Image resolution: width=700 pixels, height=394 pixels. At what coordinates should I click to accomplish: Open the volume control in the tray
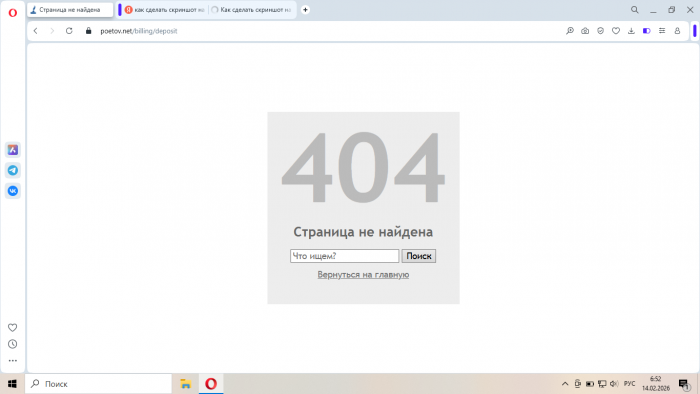click(x=614, y=384)
